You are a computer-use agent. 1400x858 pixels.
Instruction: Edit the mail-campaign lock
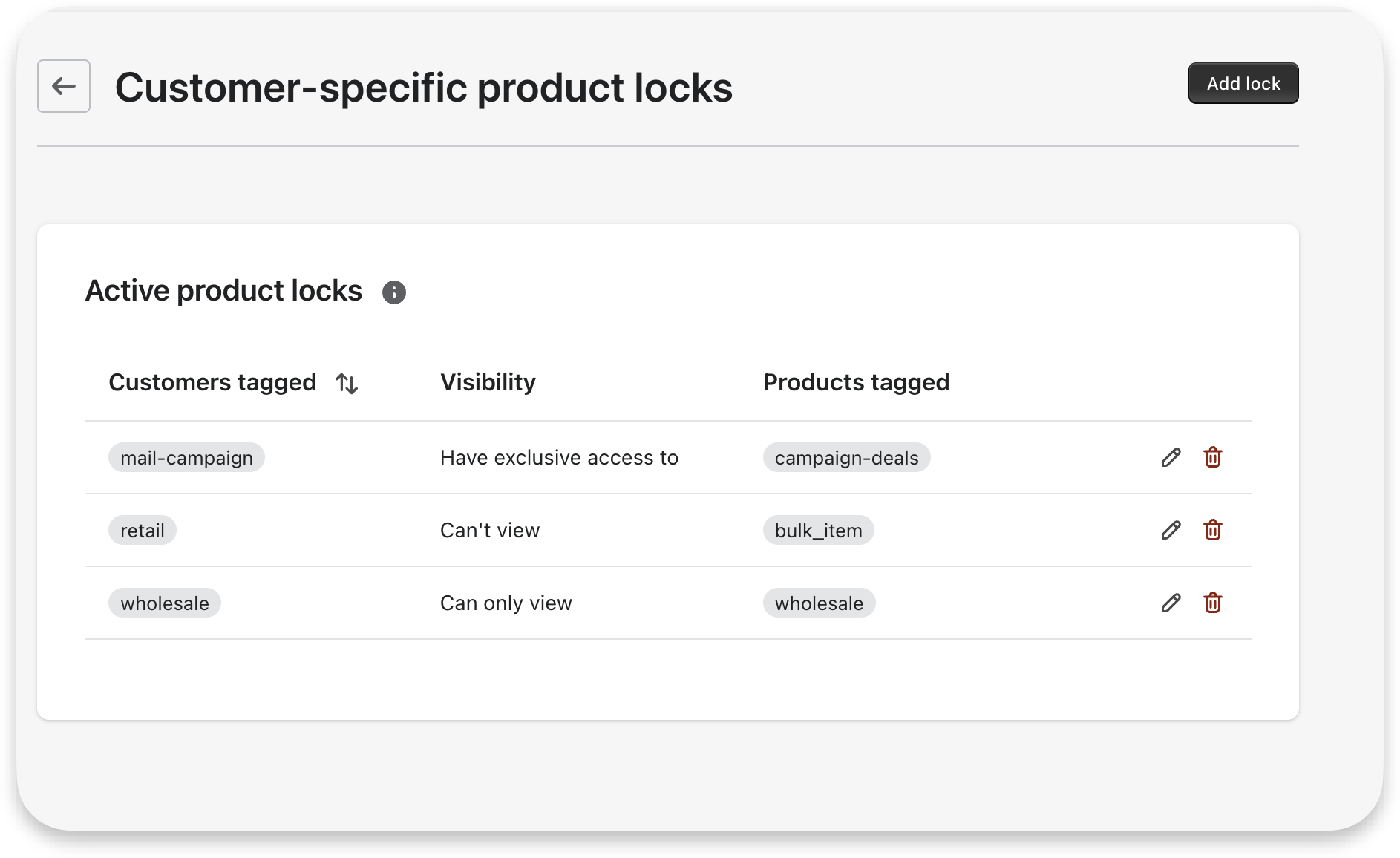pyautogui.click(x=1171, y=457)
